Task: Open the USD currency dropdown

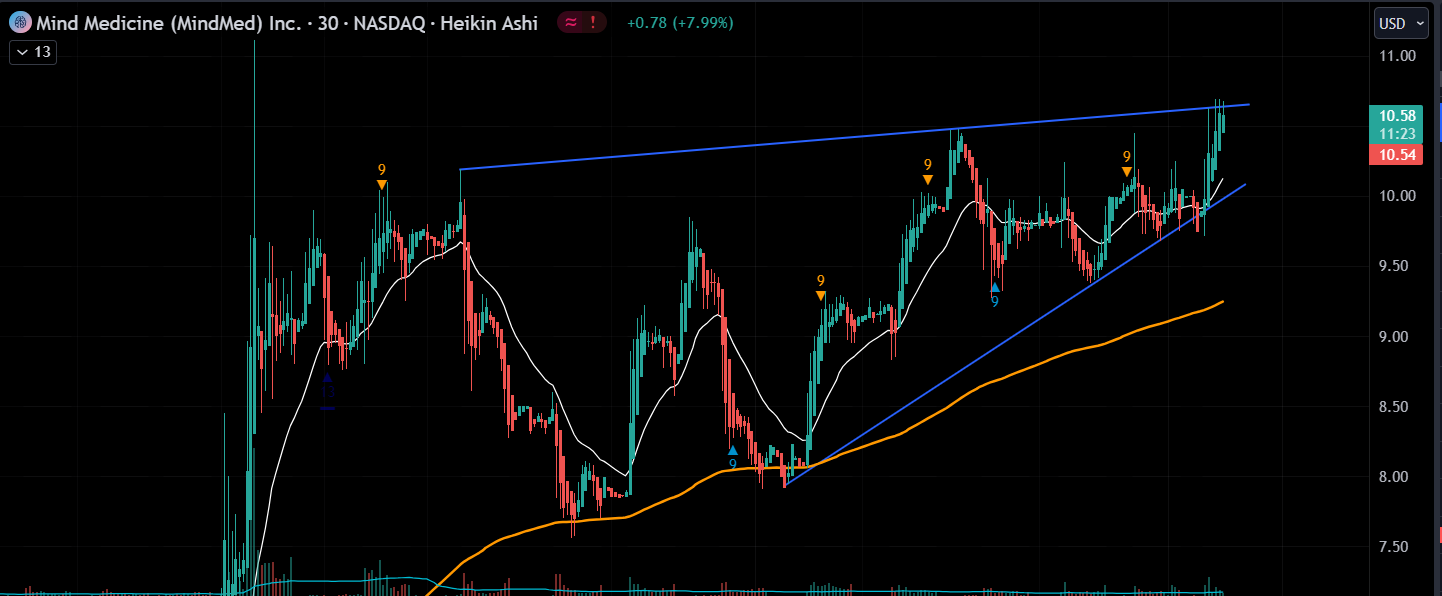Action: (x=1399, y=23)
